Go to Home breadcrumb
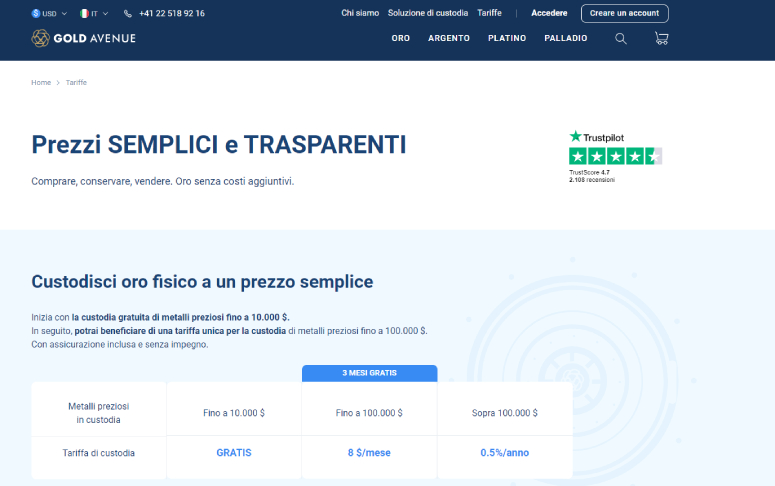 click(41, 83)
